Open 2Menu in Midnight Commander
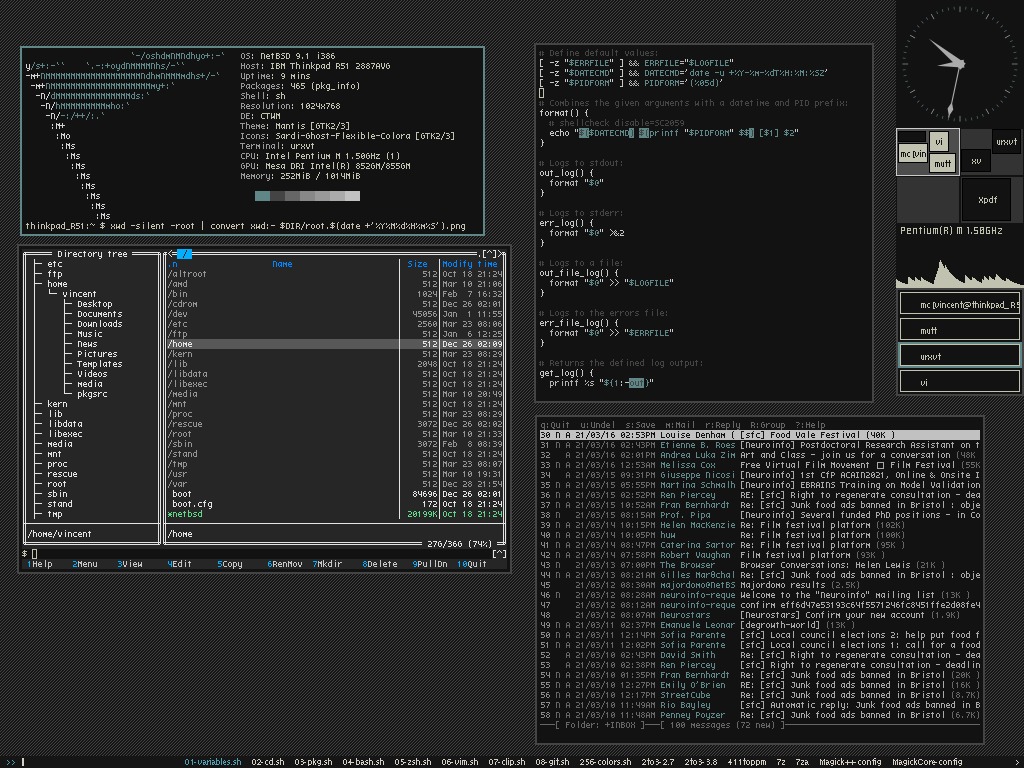Viewport: 1024px width, 768px height. point(84,564)
